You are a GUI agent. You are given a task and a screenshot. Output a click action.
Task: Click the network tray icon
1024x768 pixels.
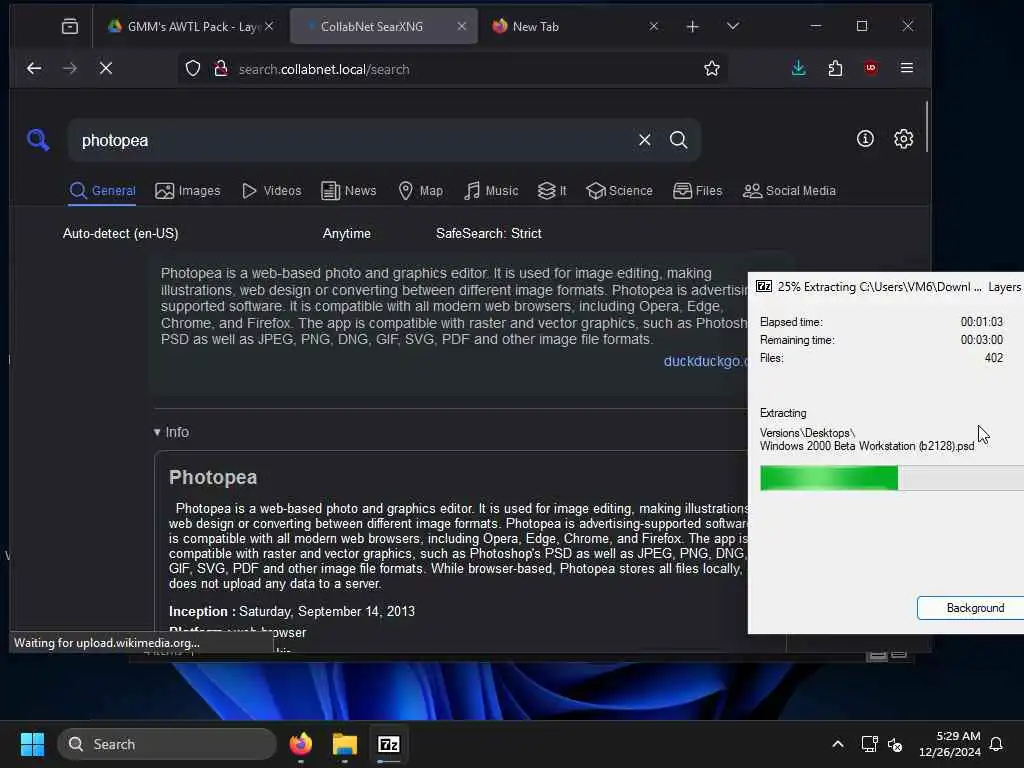(x=869, y=744)
